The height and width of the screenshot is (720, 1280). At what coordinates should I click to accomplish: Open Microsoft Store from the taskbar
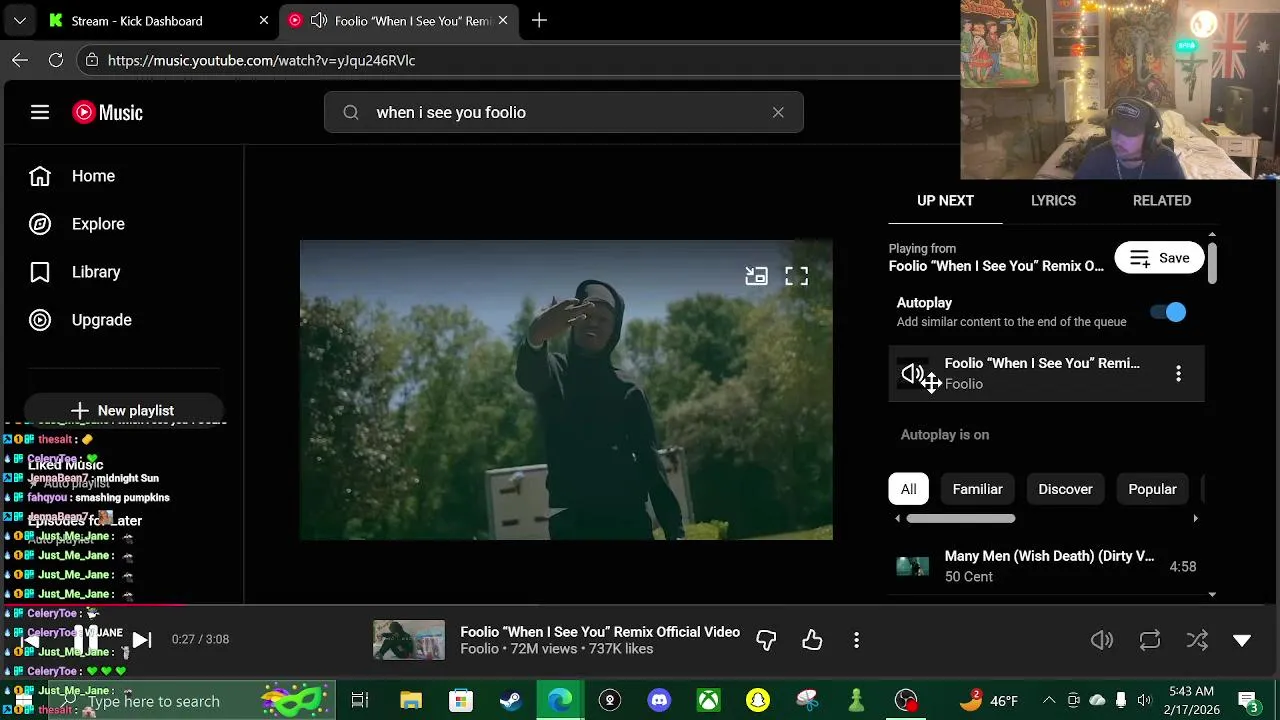click(460, 700)
